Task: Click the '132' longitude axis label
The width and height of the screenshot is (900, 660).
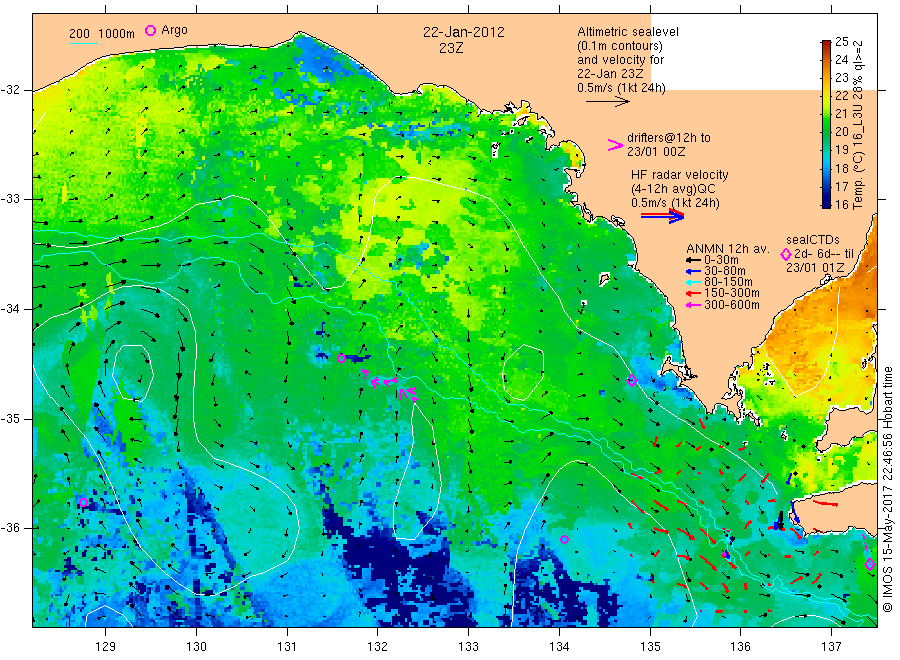Action: [378, 647]
